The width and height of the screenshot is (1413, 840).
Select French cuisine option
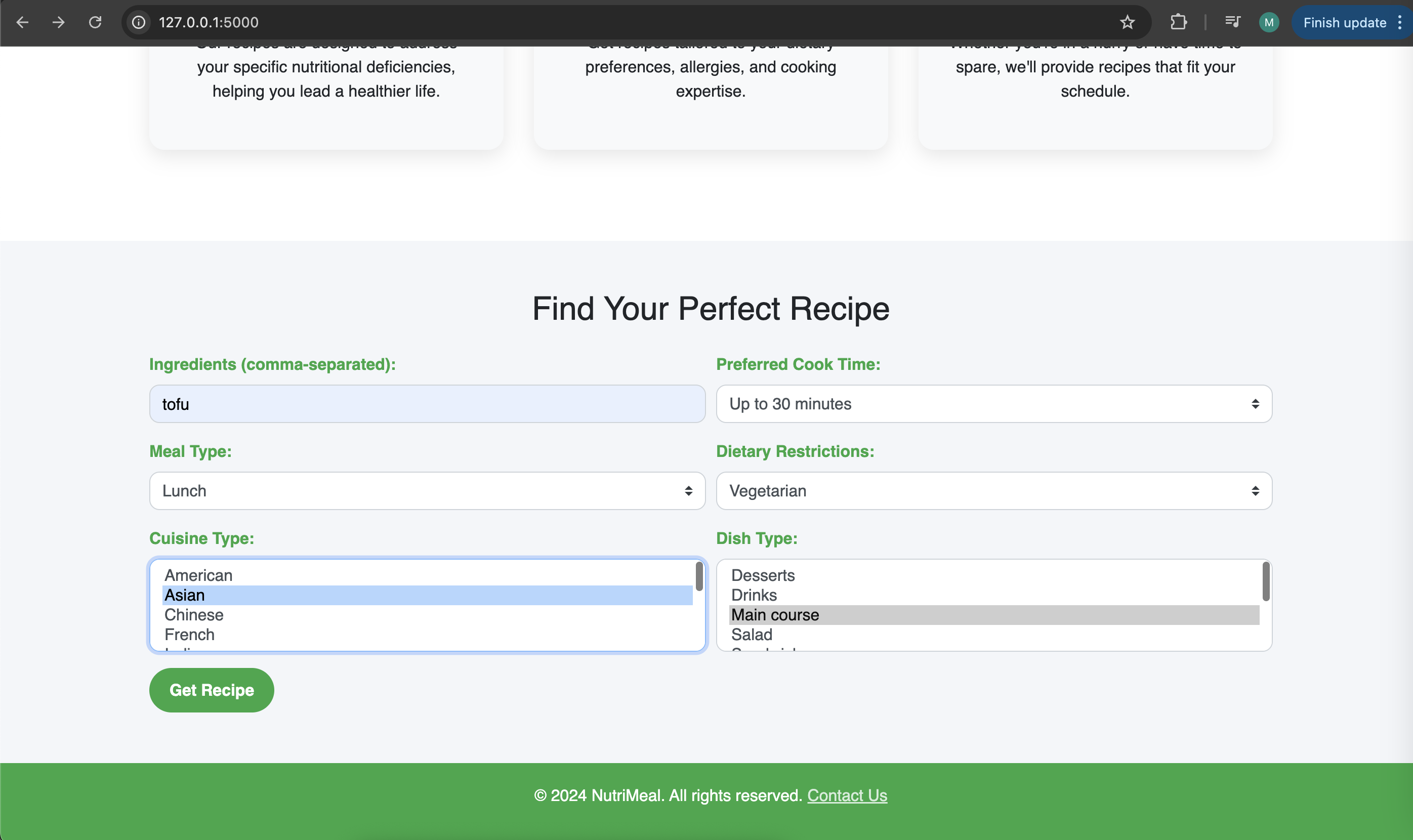190,635
